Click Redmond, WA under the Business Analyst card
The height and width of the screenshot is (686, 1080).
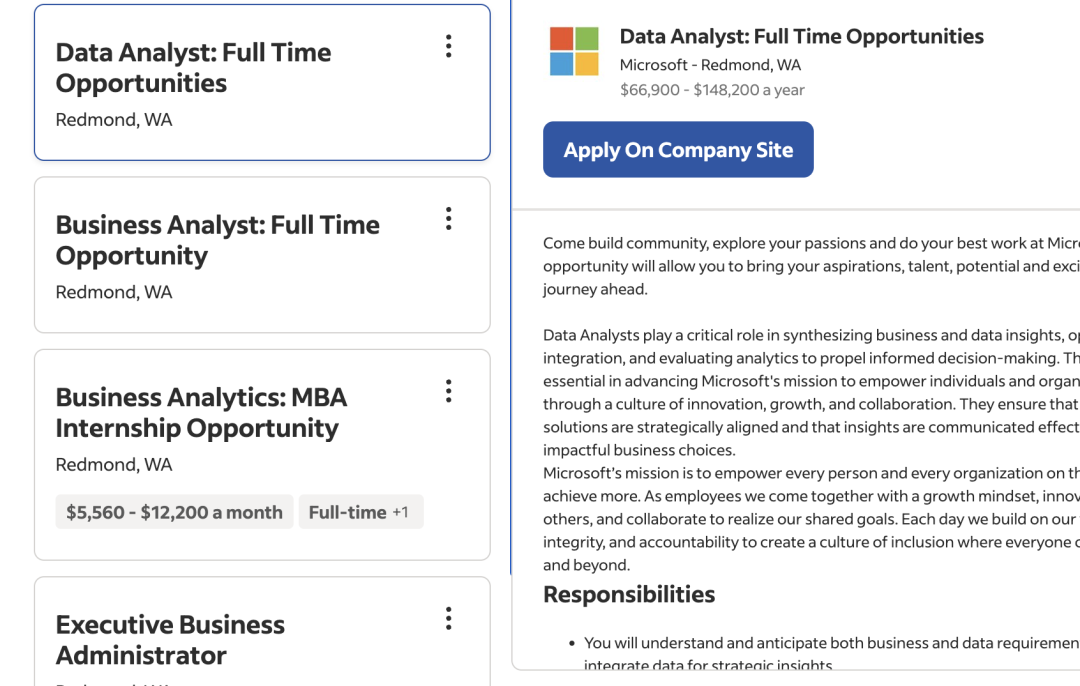coord(114,292)
